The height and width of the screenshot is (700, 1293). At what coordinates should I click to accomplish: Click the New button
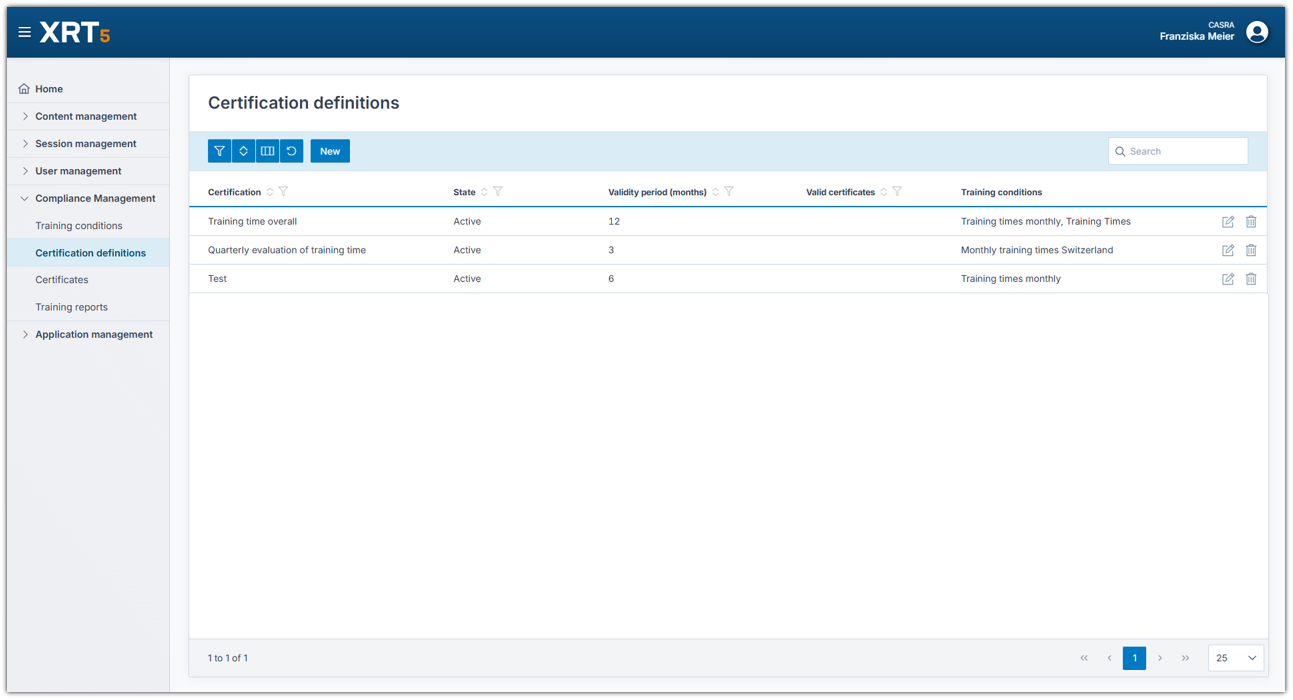click(330, 151)
